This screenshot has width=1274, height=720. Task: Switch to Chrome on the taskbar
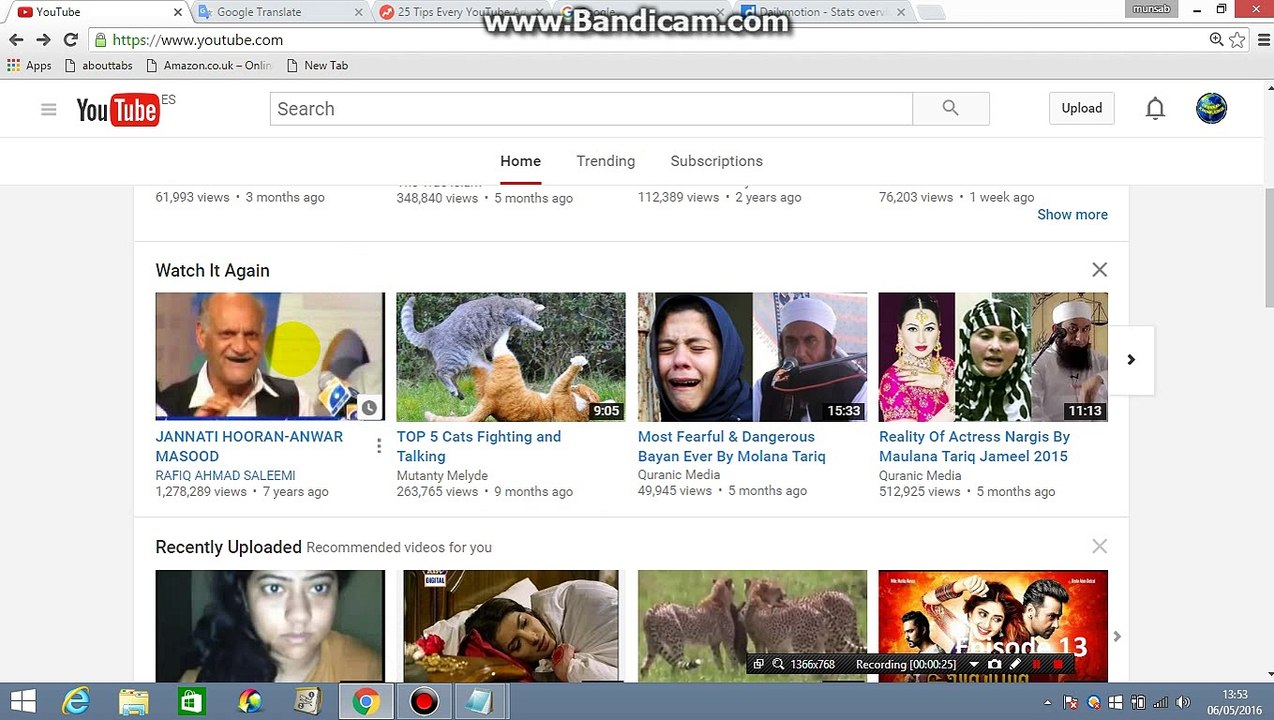[x=366, y=702]
